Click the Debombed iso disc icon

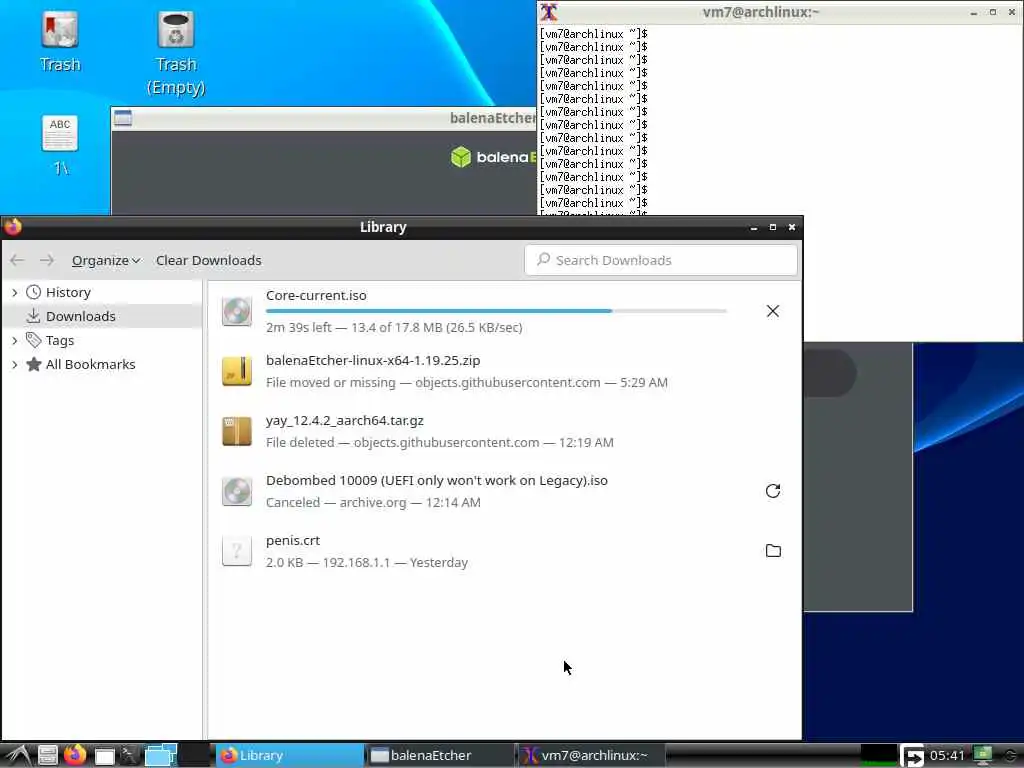[236, 491]
